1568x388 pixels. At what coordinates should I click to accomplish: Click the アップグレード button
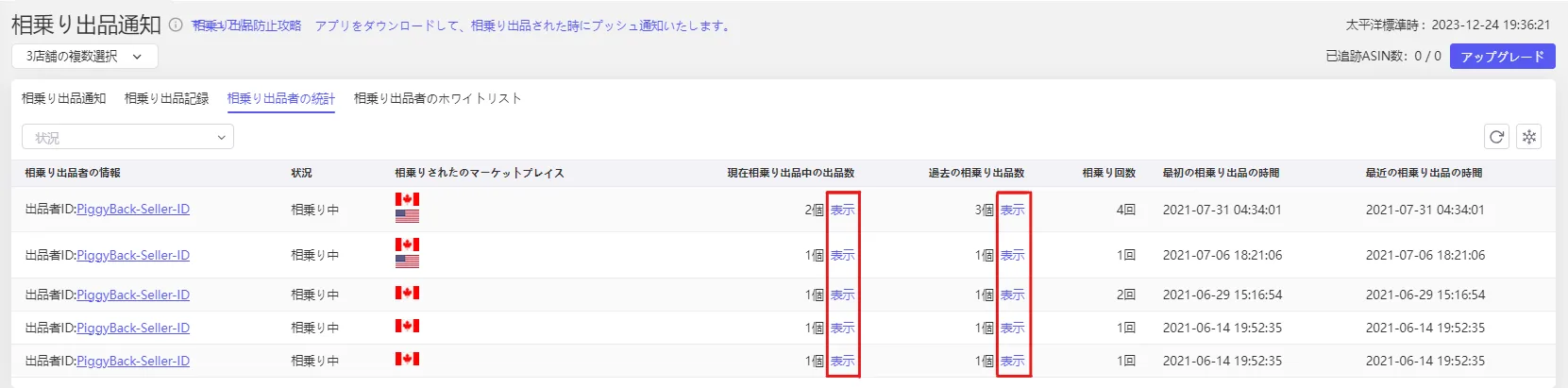(1502, 57)
